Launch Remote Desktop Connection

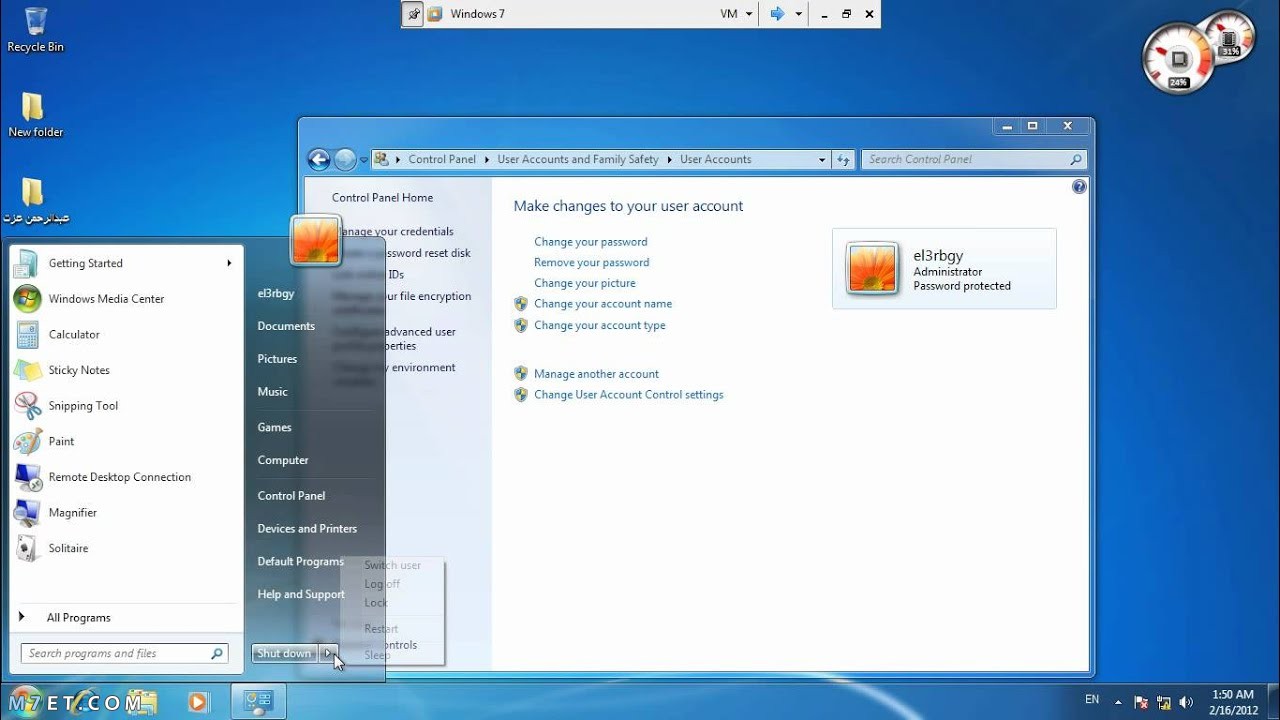126,477
